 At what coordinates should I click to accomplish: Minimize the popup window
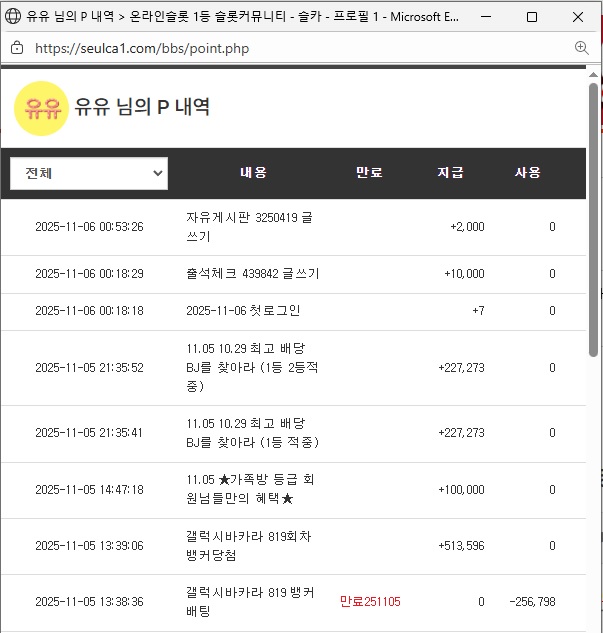click(x=485, y=17)
